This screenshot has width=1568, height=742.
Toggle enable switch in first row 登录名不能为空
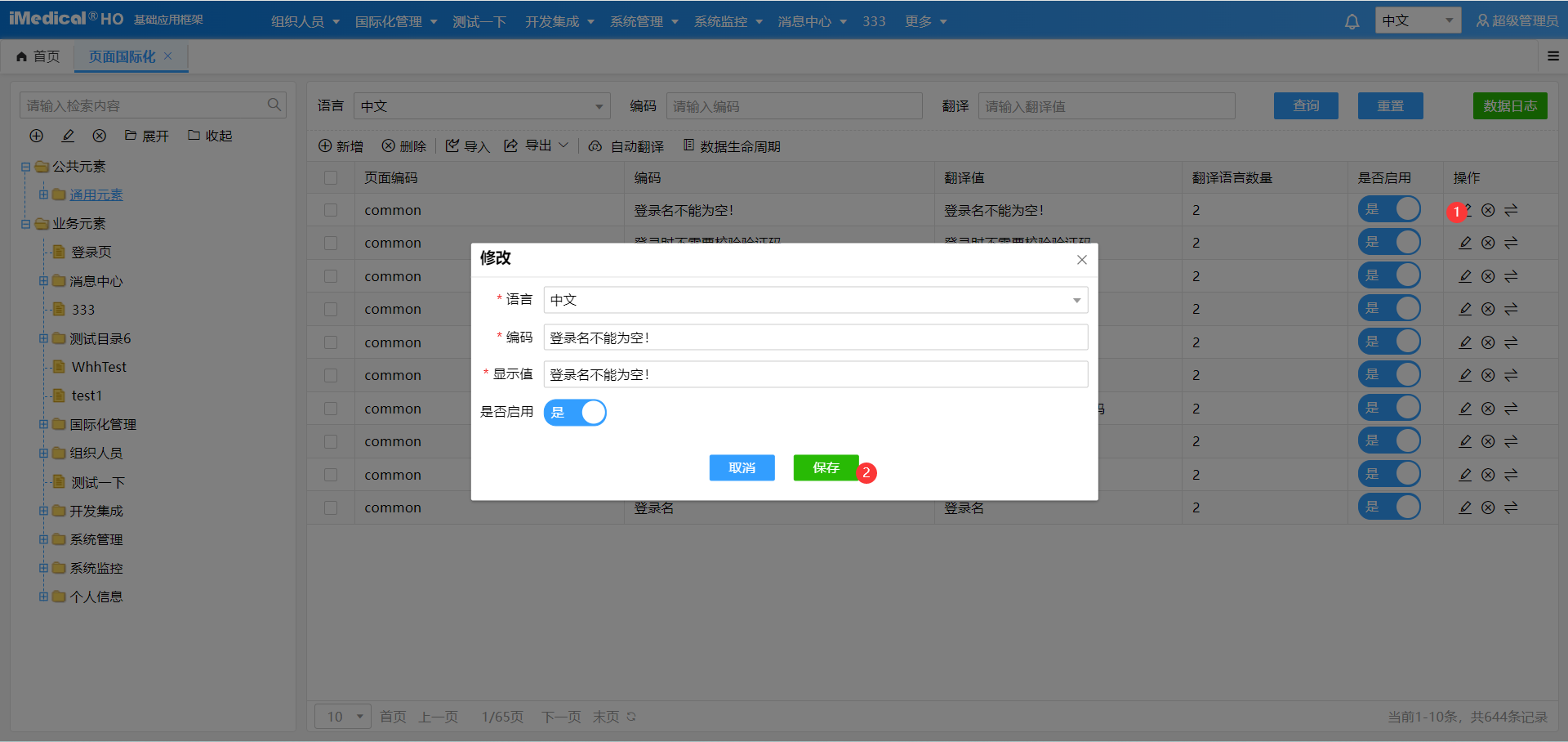pyautogui.click(x=1389, y=209)
